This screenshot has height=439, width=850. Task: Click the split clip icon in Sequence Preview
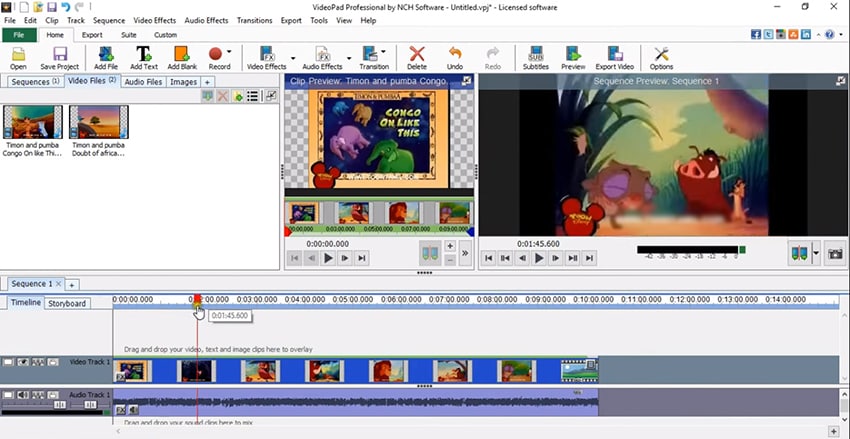(799, 254)
